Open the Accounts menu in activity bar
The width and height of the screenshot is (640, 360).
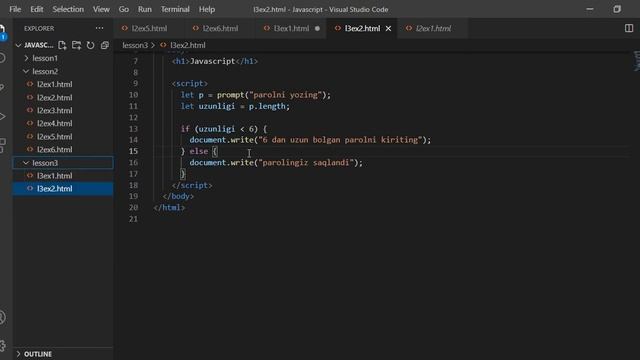(2, 317)
